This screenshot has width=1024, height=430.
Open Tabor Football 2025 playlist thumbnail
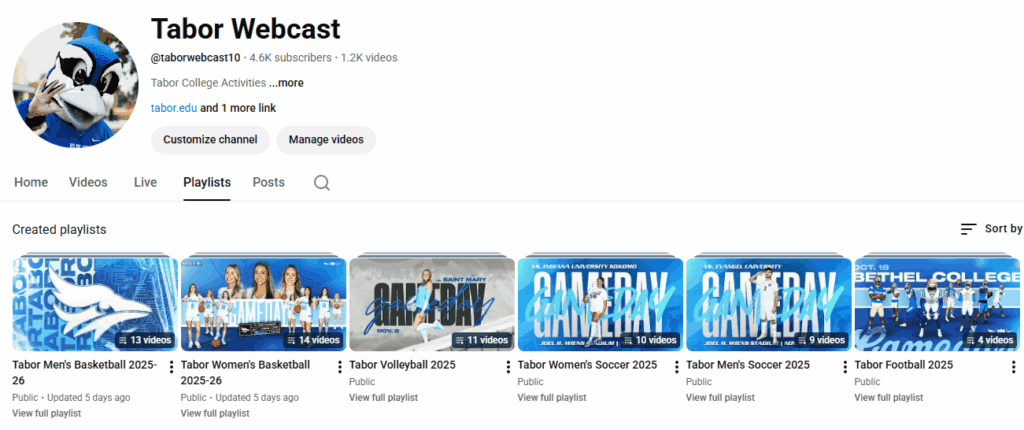coord(937,305)
